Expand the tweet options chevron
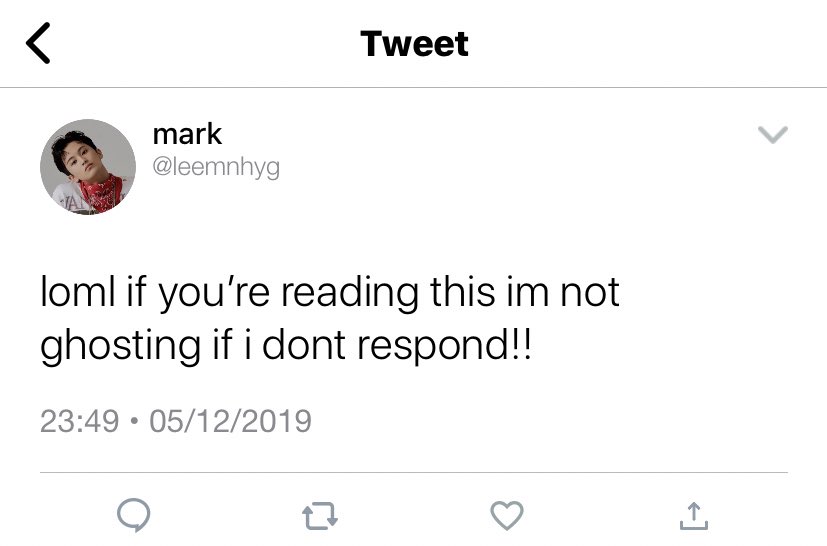Screen dimensions: 827x546 click(773, 135)
